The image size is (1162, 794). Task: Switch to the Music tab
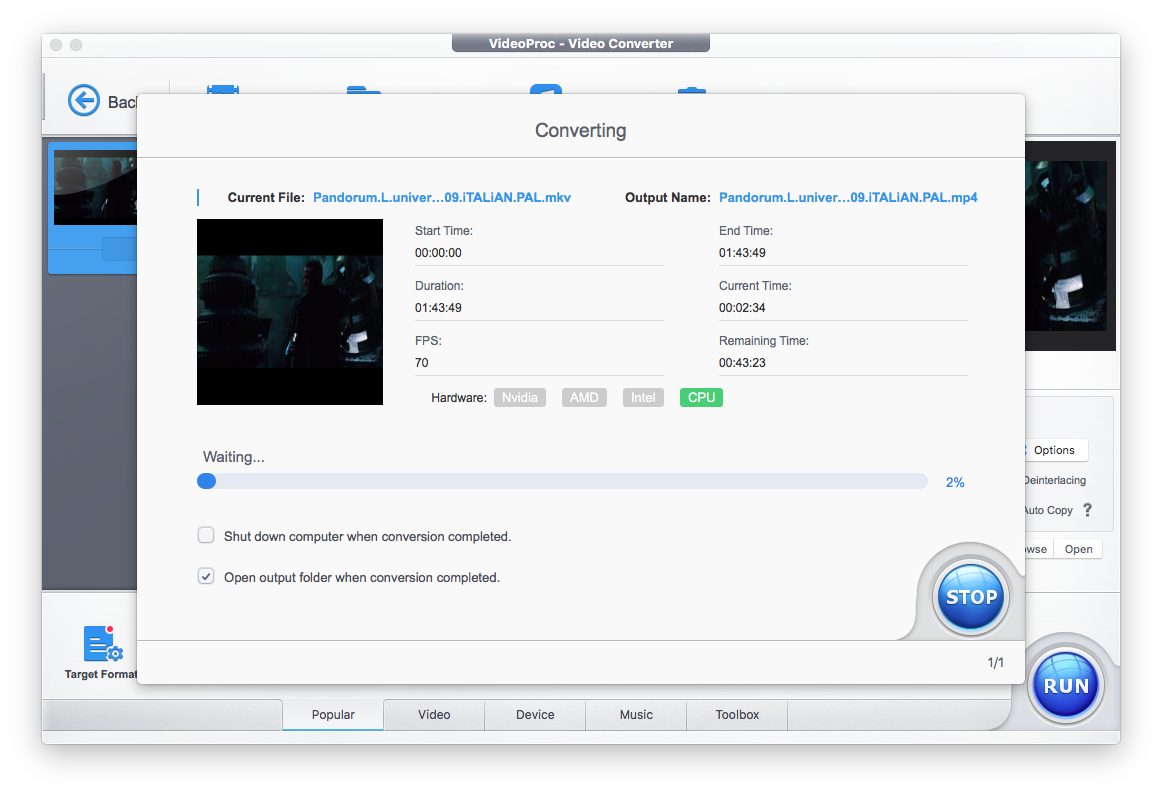coord(636,715)
